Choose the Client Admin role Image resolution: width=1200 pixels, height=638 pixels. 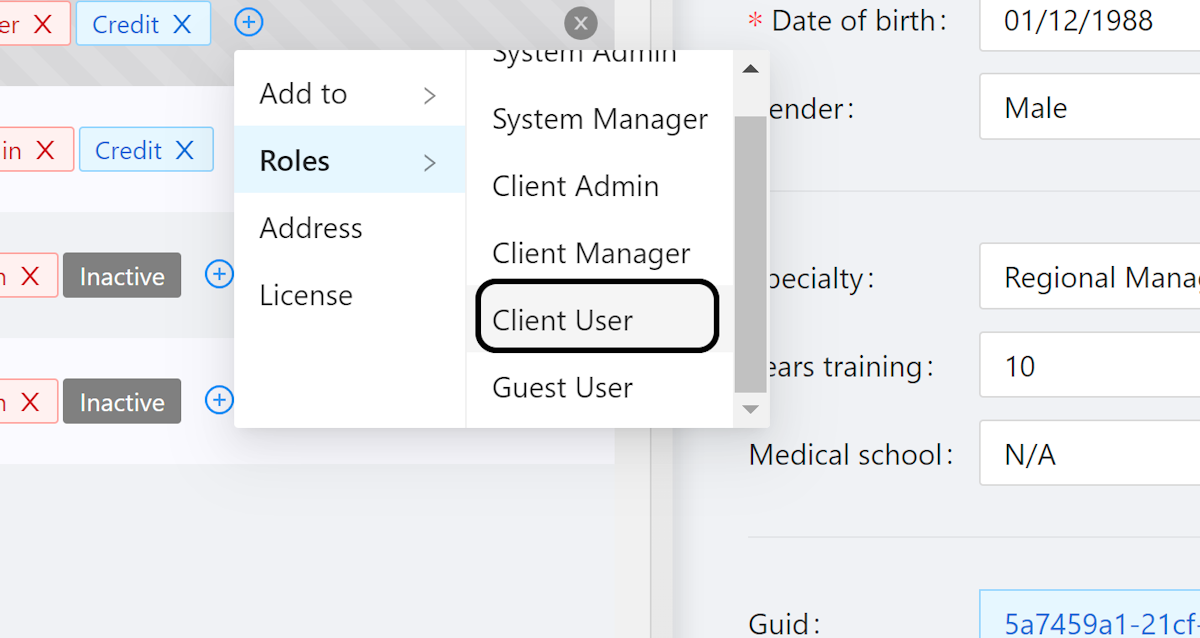[600, 186]
